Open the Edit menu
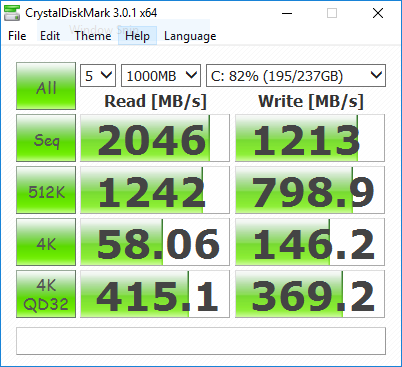Image resolution: width=402 pixels, height=367 pixels. [x=50, y=36]
